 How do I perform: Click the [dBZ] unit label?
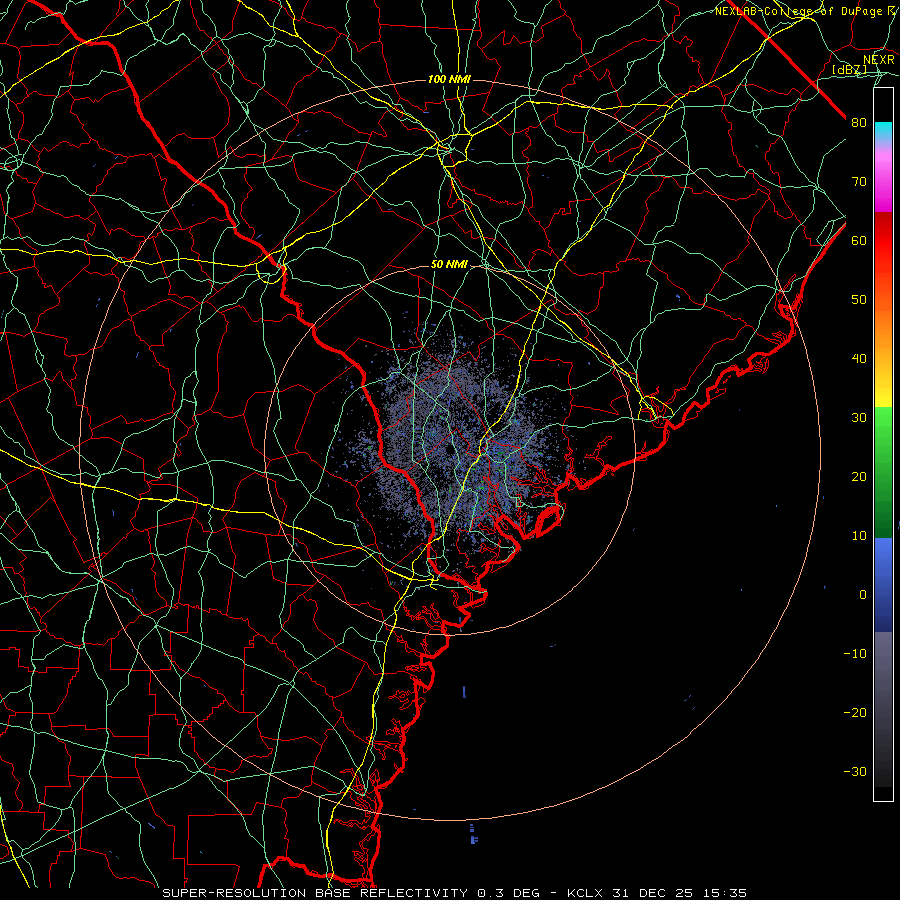pyautogui.click(x=849, y=69)
